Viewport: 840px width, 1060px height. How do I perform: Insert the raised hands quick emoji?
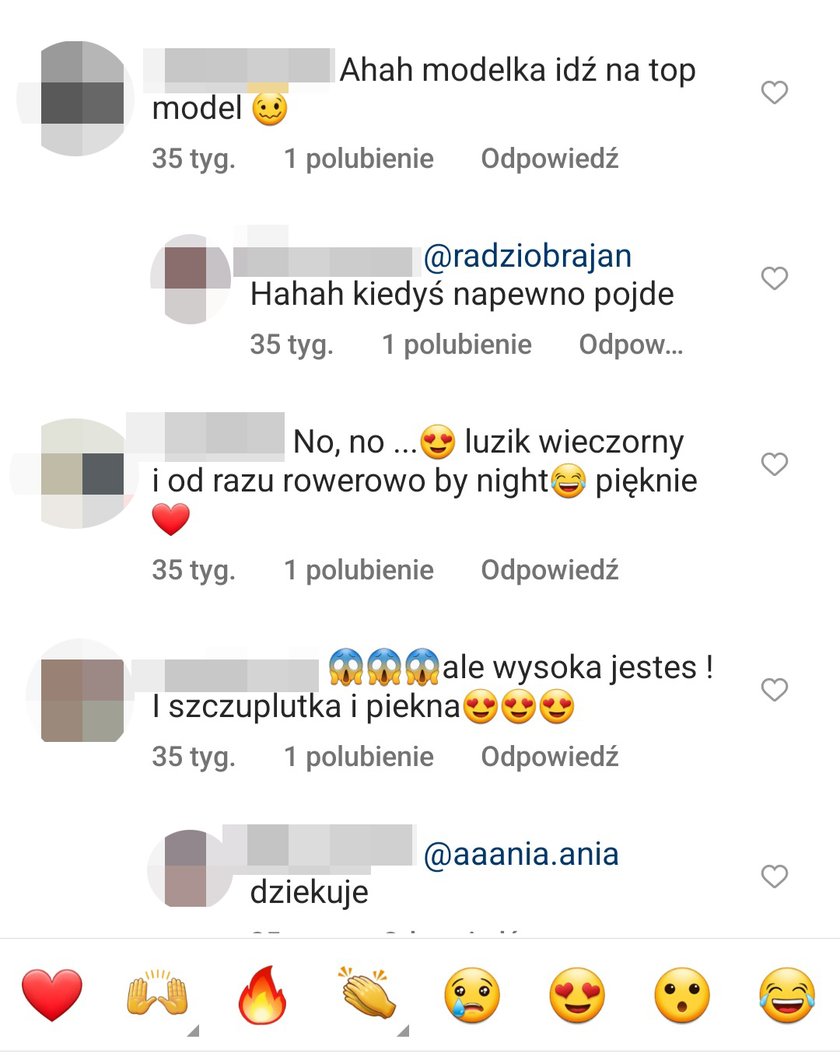pyautogui.click(x=157, y=994)
